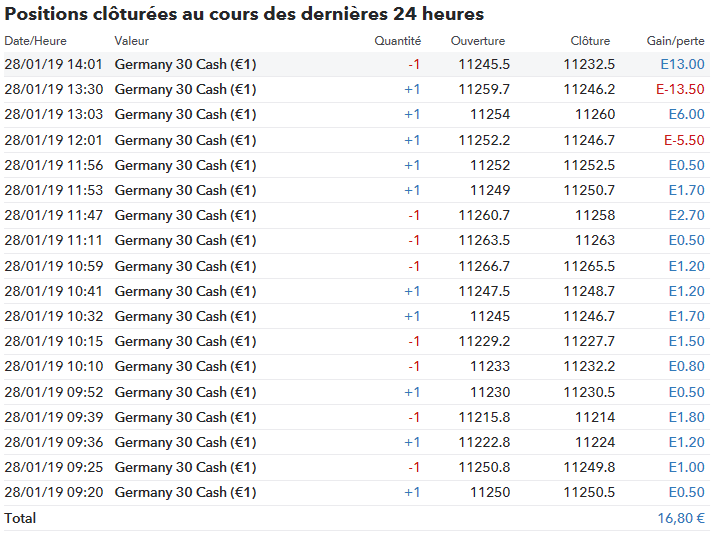
Task: Sort by the Ouverture column header
Action: coord(477,41)
